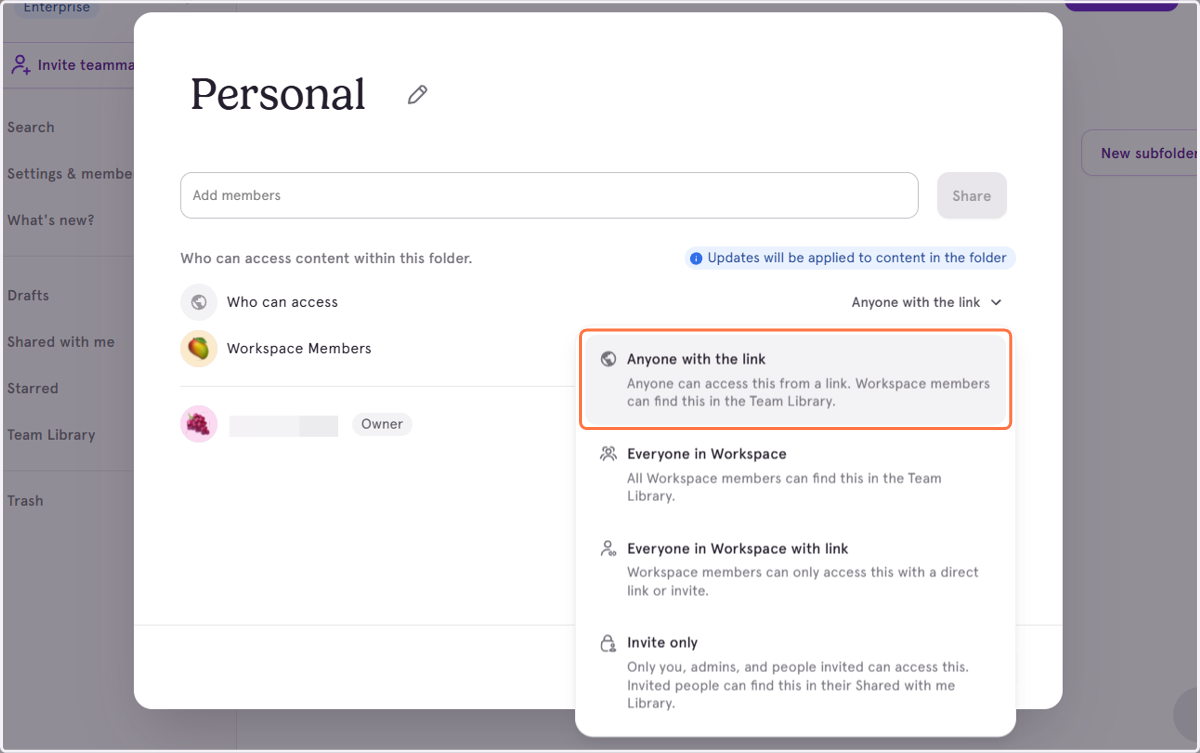Choose Anyone with the link option
This screenshot has height=753, width=1200.
796,380
